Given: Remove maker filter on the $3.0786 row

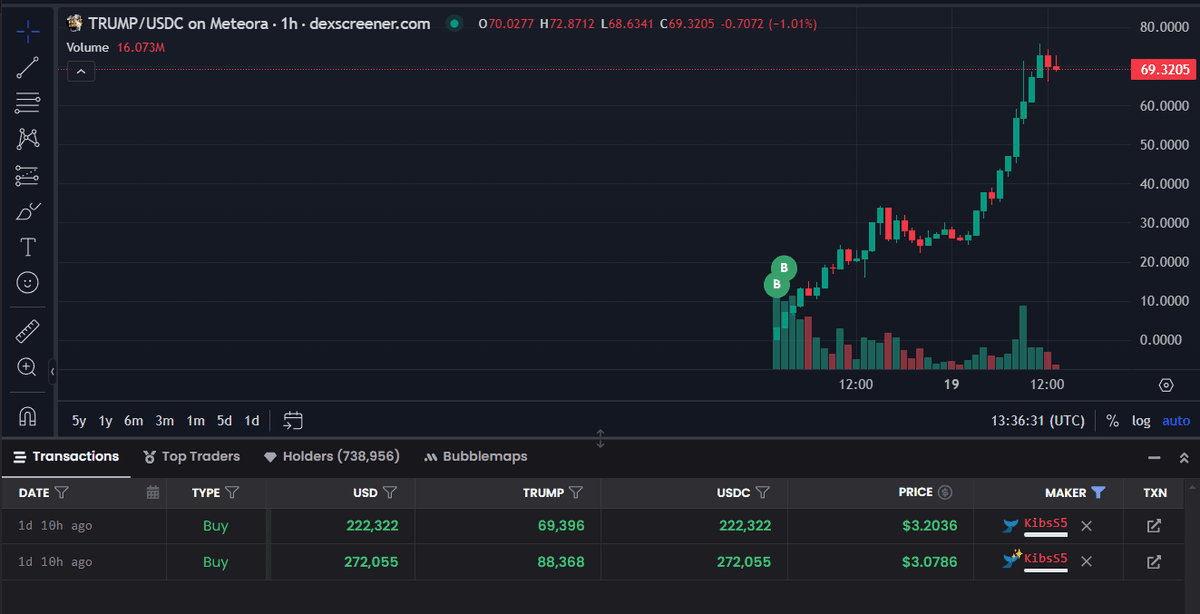Looking at the screenshot, I should coord(1087,561).
